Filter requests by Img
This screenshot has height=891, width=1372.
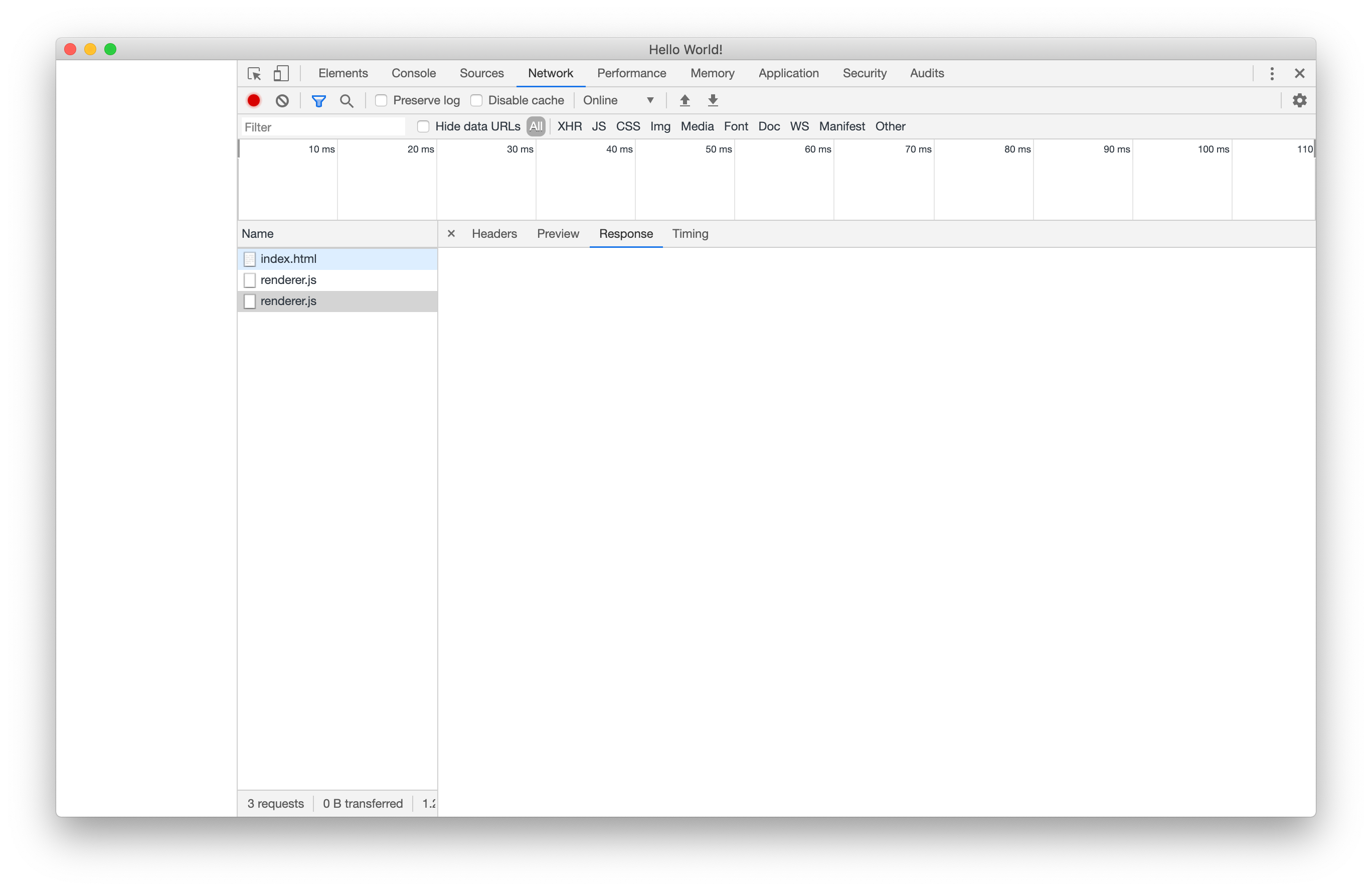click(660, 126)
